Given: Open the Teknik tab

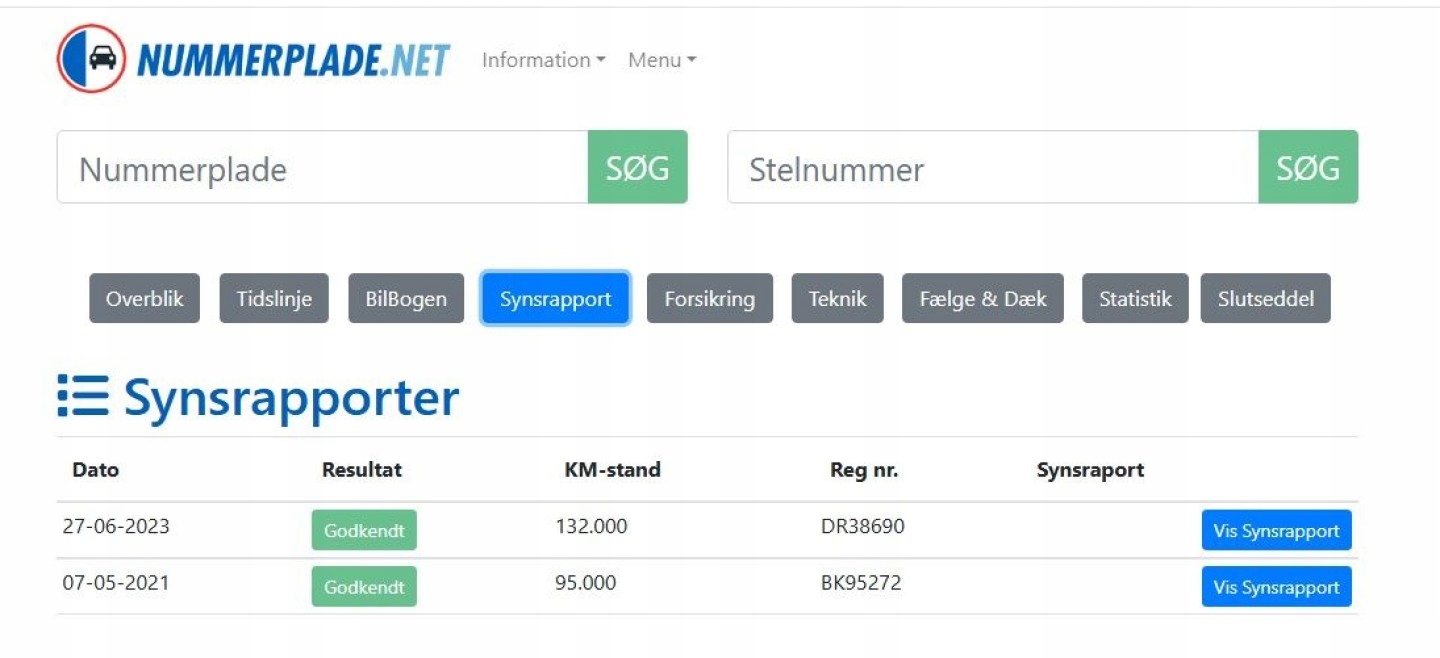Looking at the screenshot, I should [837, 298].
